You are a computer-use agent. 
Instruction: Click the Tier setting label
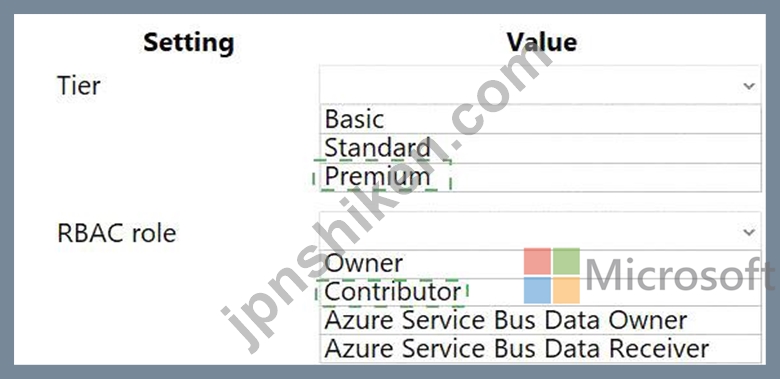click(79, 86)
